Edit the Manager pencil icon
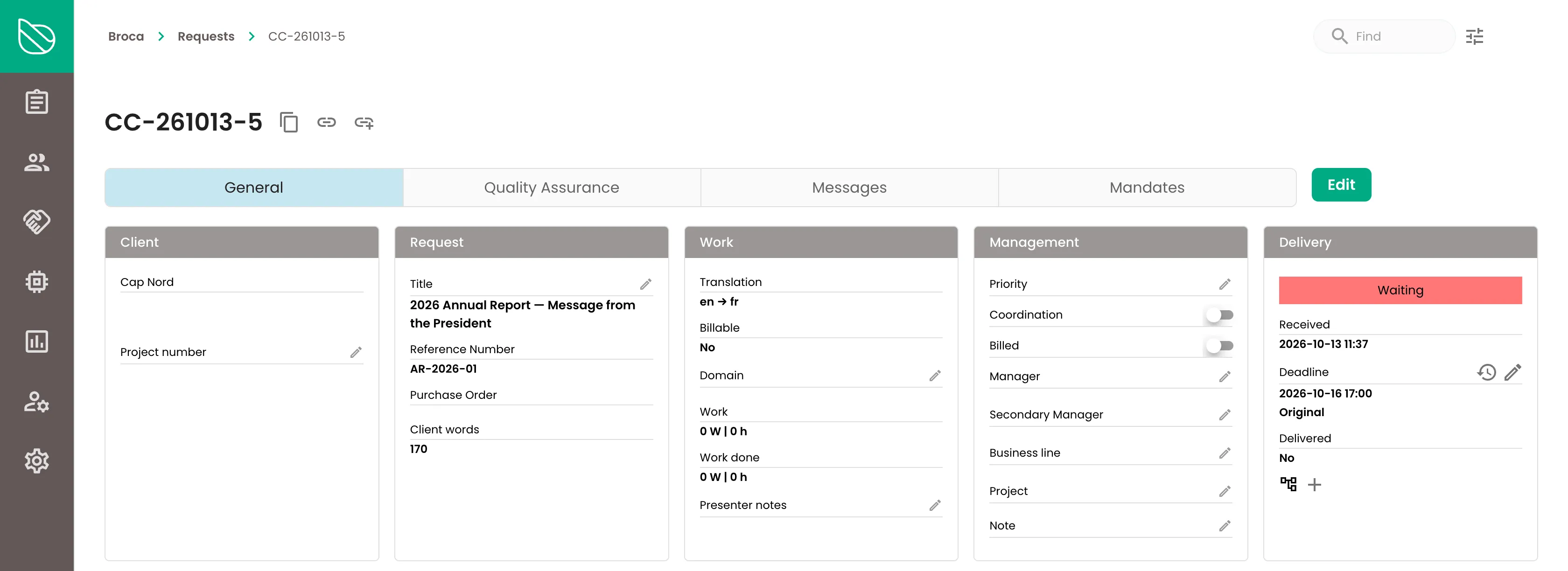1568x571 pixels. (1225, 377)
